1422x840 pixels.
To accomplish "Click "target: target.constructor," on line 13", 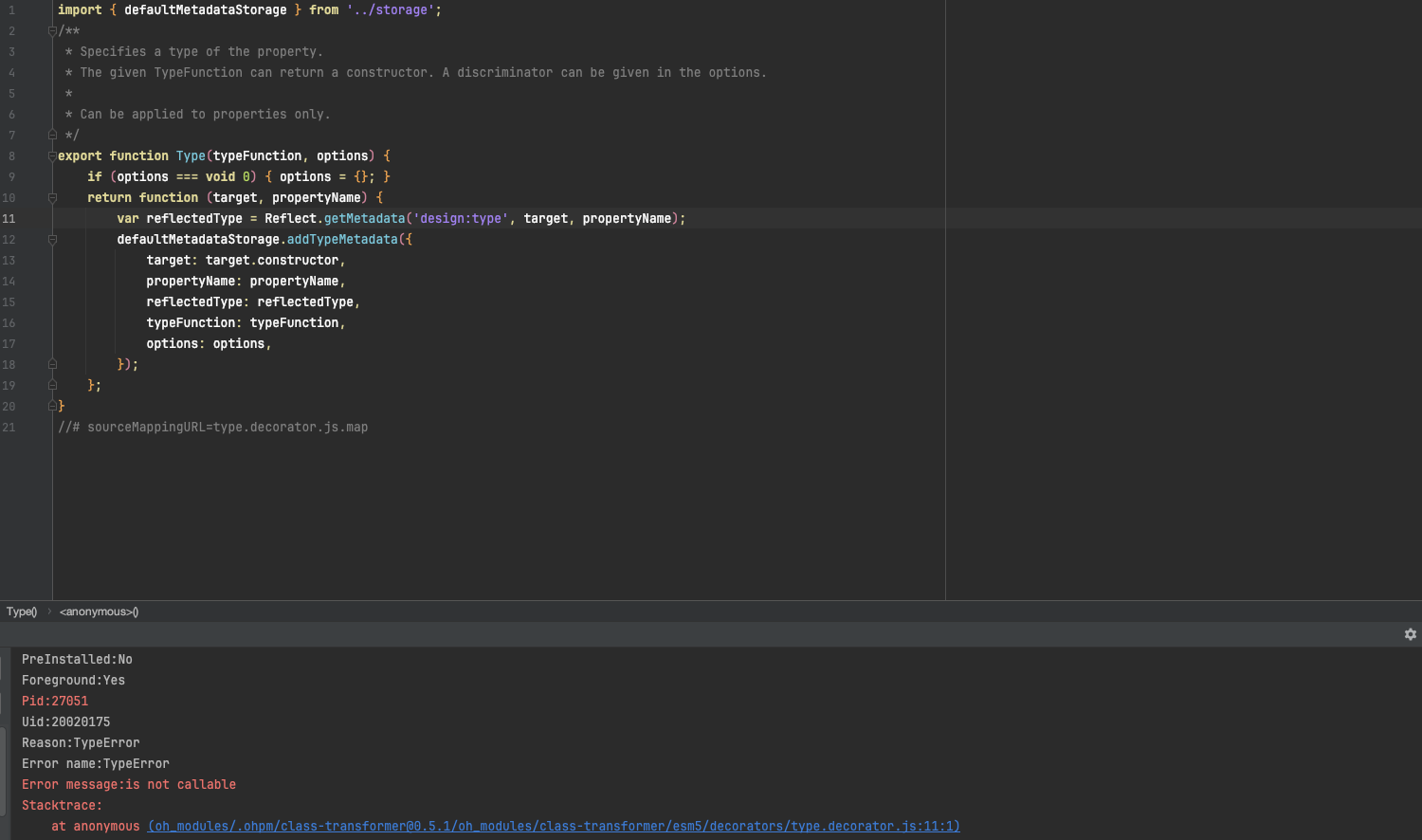I will coord(246,261).
